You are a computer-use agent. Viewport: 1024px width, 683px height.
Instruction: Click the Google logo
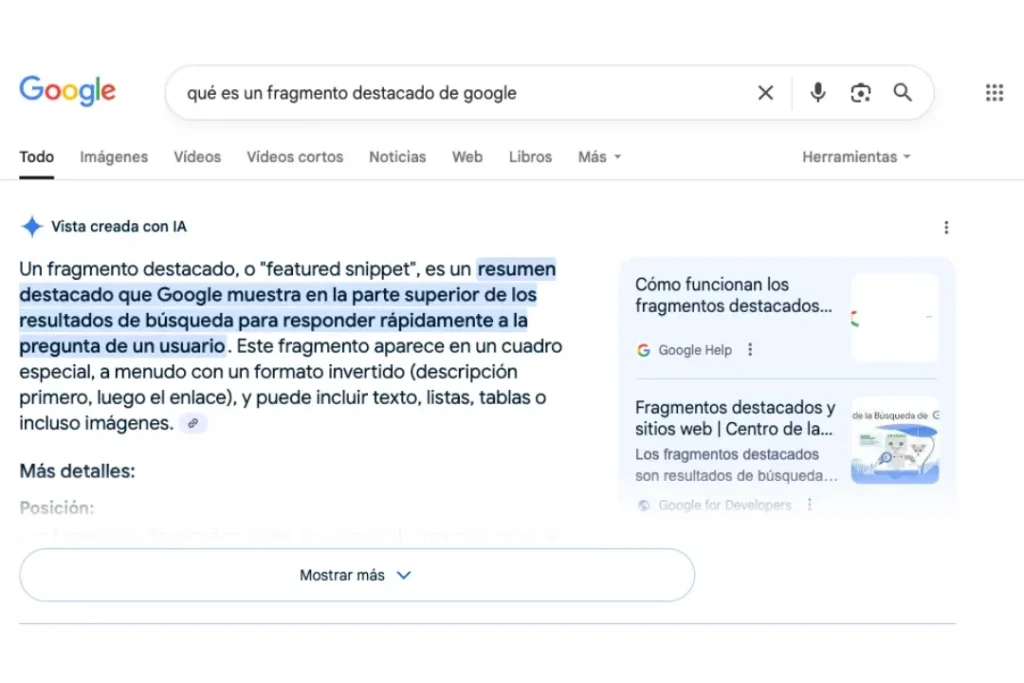point(67,90)
